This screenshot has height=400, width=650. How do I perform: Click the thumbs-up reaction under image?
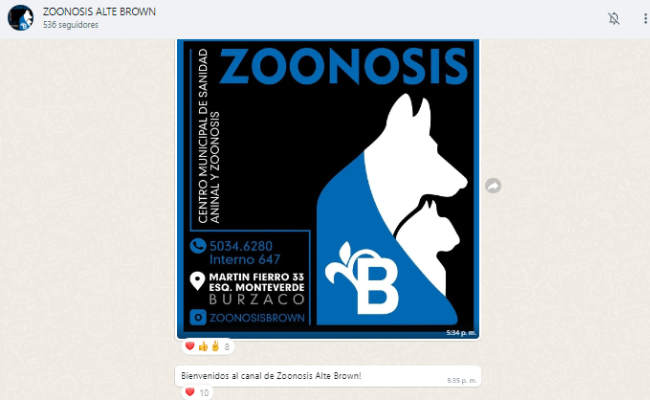pyautogui.click(x=203, y=346)
